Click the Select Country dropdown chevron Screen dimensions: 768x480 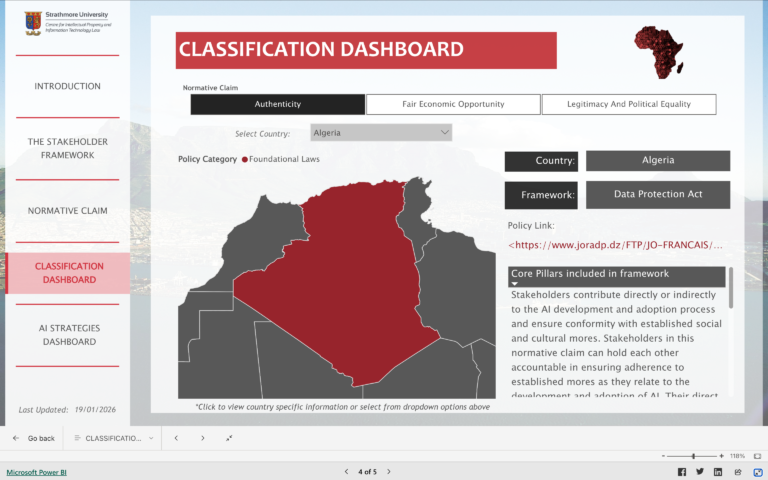pyautogui.click(x=444, y=133)
